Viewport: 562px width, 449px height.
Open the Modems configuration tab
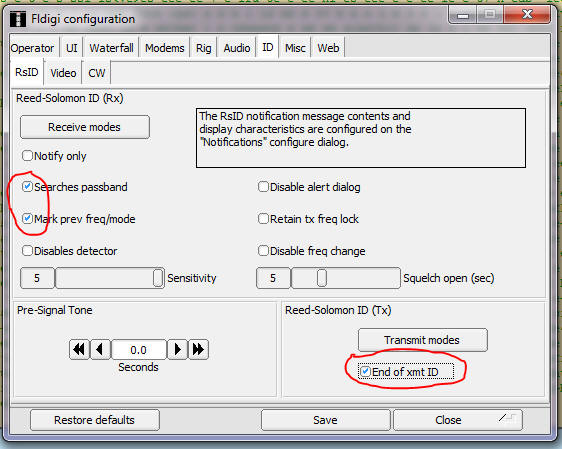point(165,48)
